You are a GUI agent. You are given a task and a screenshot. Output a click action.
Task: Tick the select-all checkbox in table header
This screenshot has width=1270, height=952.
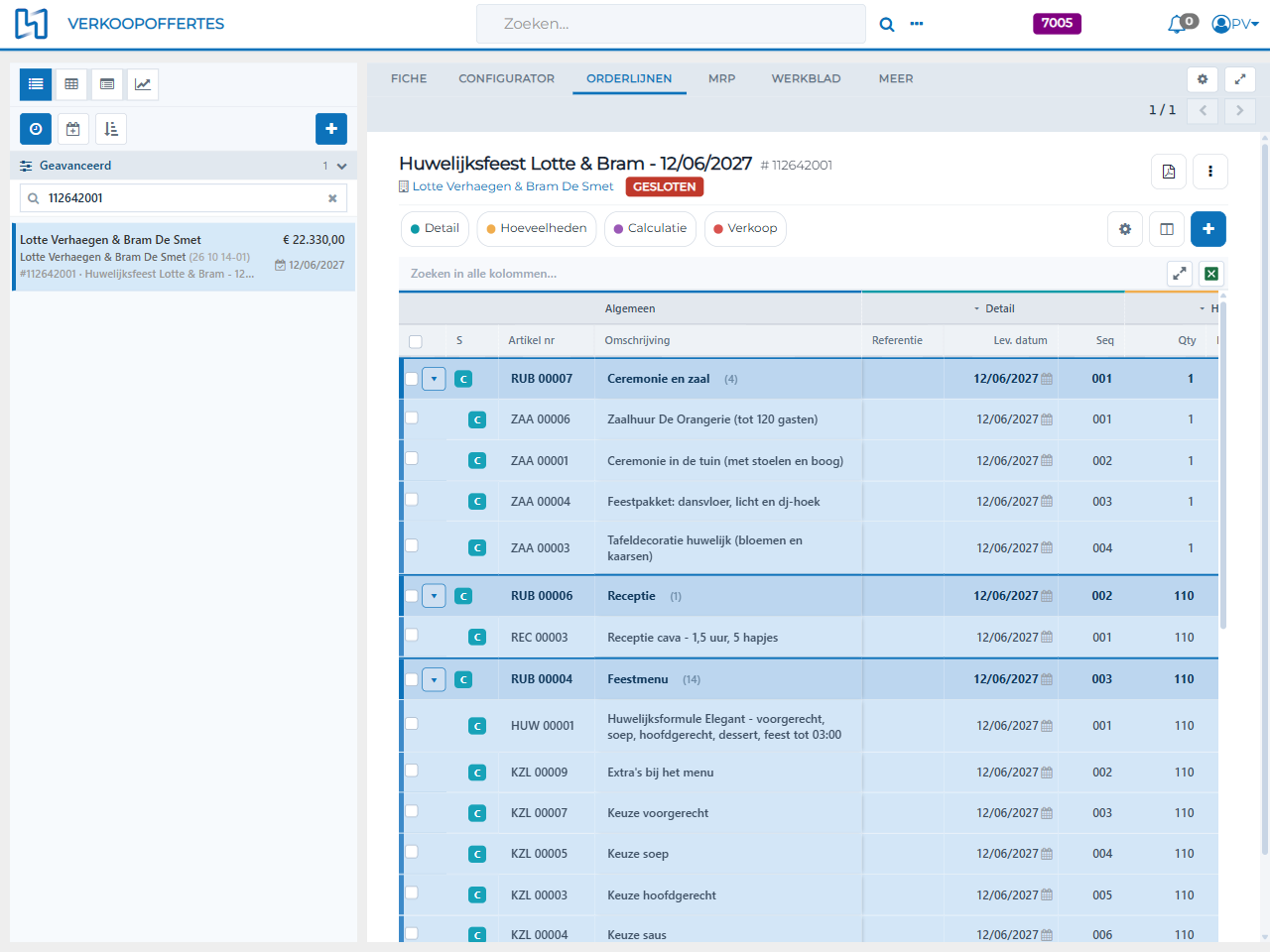pyautogui.click(x=416, y=341)
